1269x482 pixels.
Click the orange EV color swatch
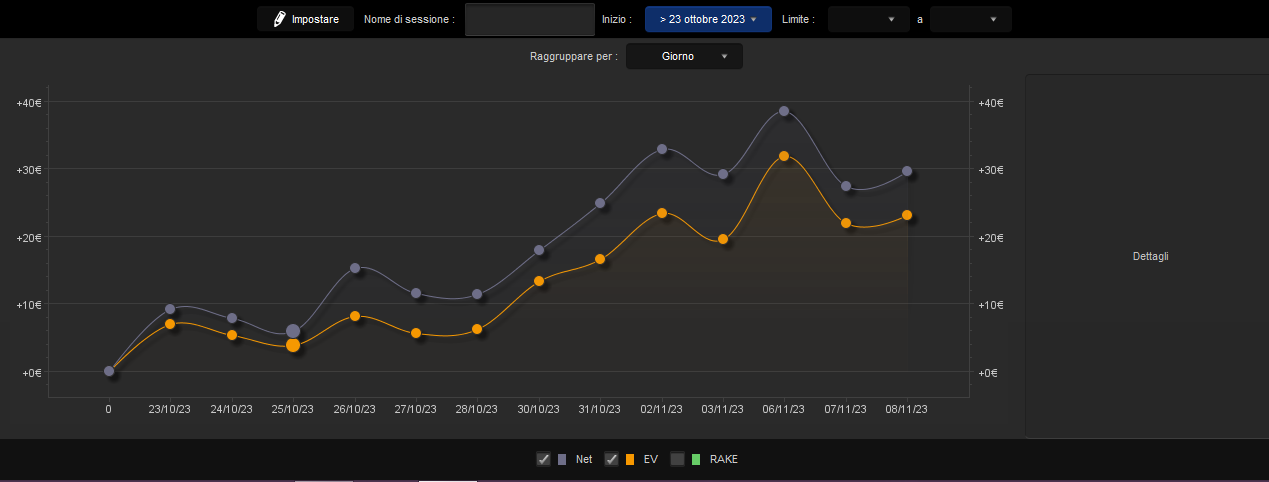pyautogui.click(x=630, y=460)
